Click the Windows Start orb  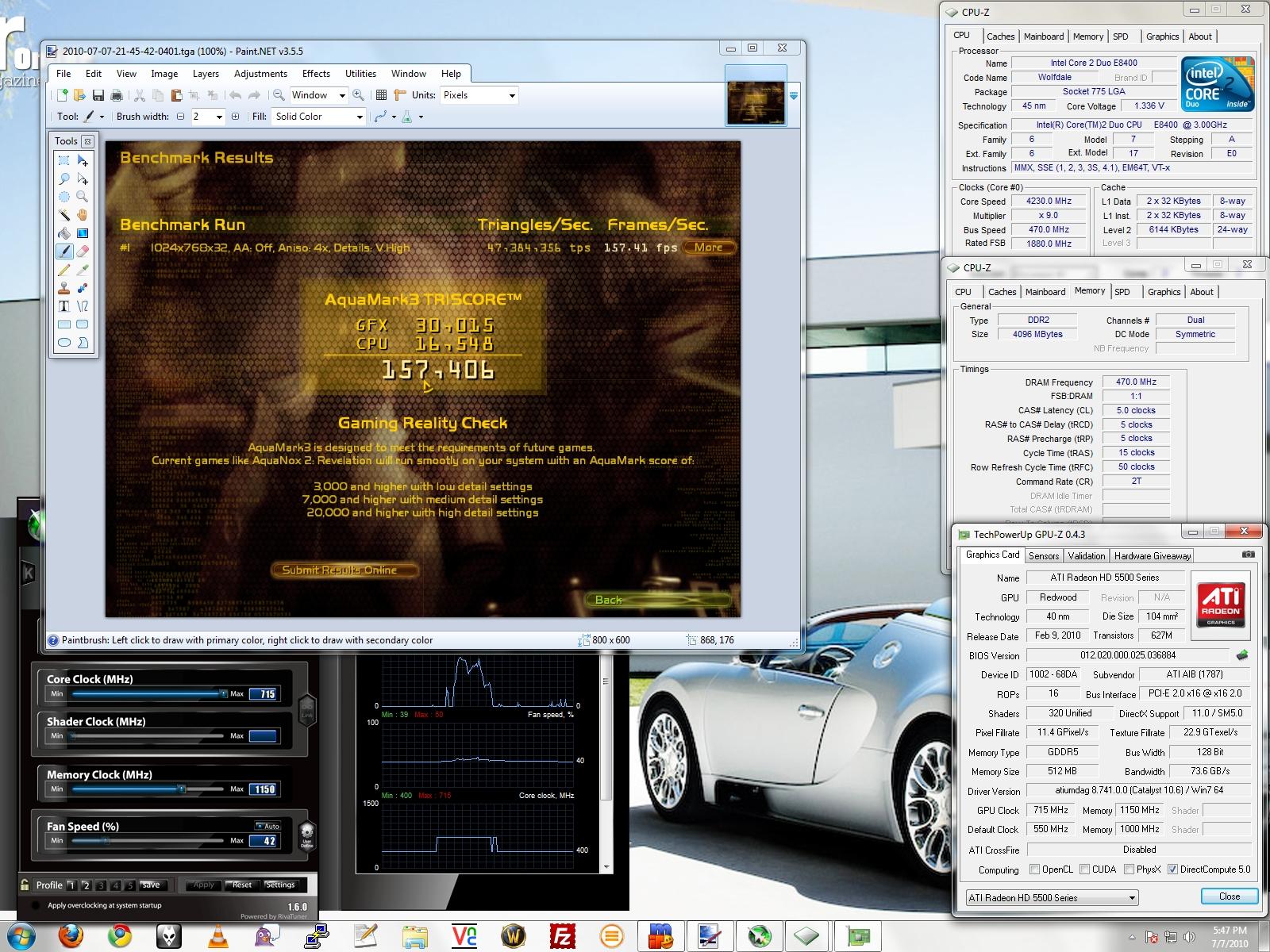click(x=21, y=936)
